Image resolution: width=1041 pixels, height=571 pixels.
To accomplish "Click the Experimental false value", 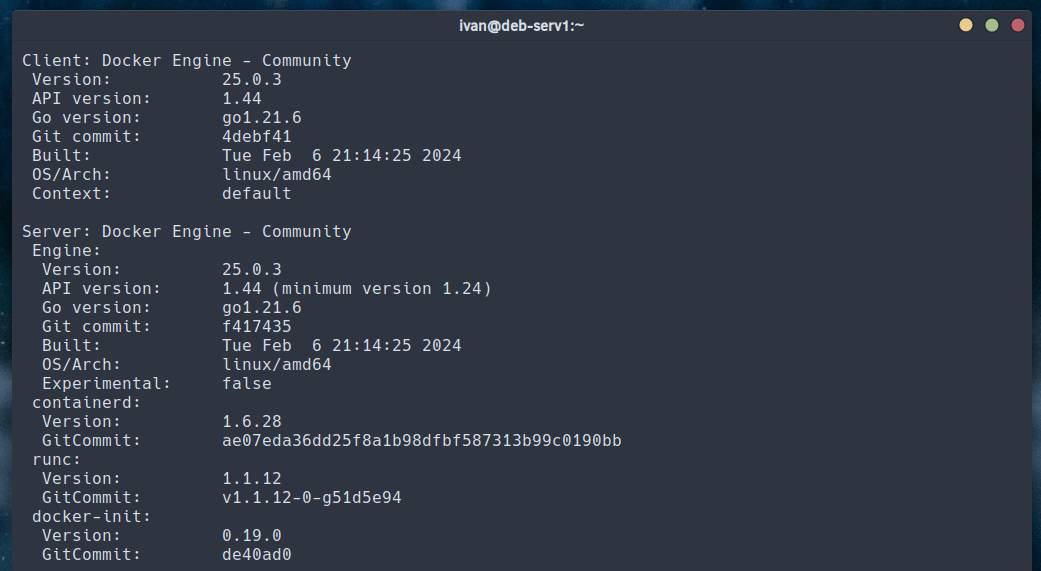I will click(247, 384).
